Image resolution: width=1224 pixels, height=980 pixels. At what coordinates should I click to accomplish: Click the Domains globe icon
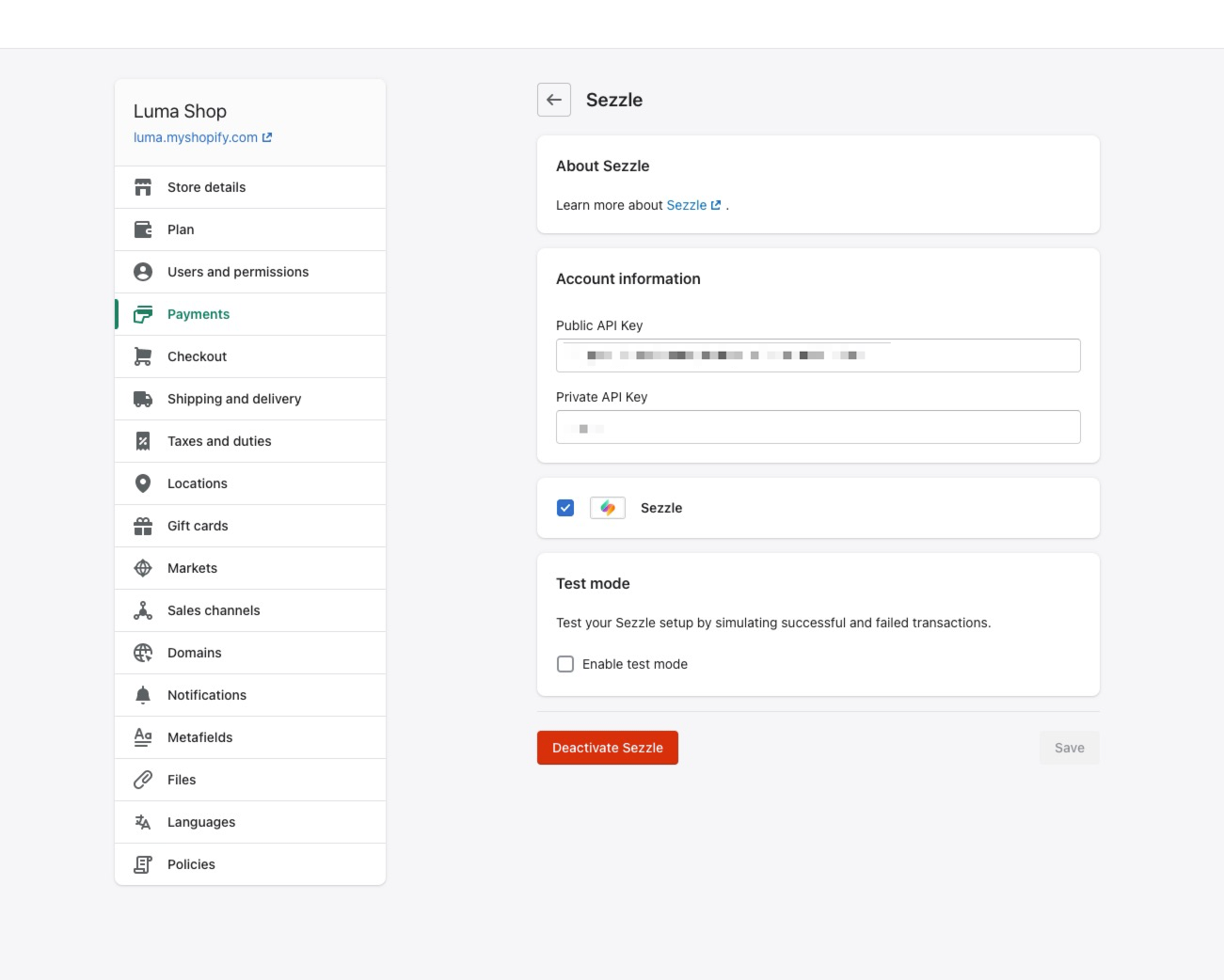(143, 653)
